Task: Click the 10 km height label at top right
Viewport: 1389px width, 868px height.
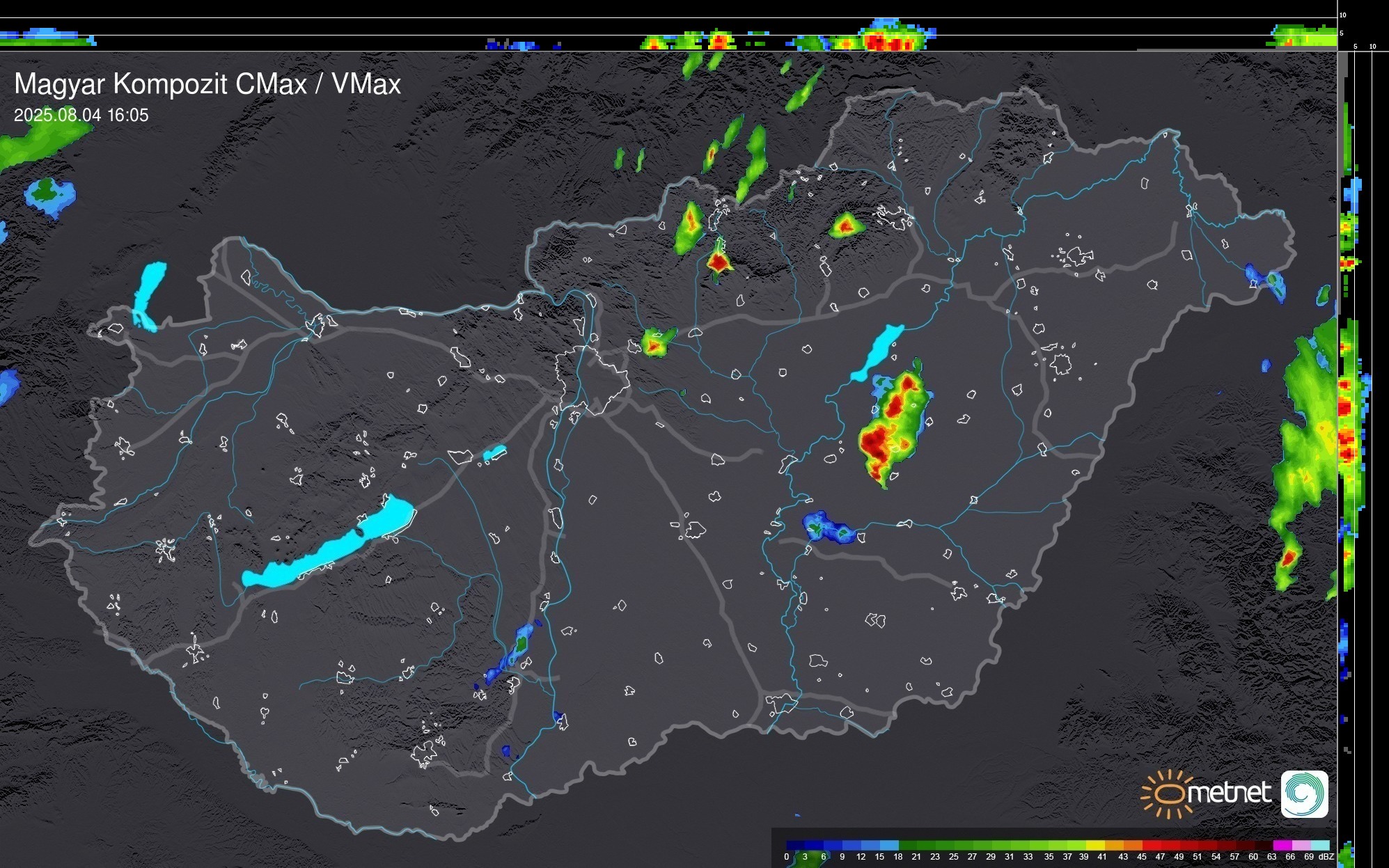Action: [1342, 15]
